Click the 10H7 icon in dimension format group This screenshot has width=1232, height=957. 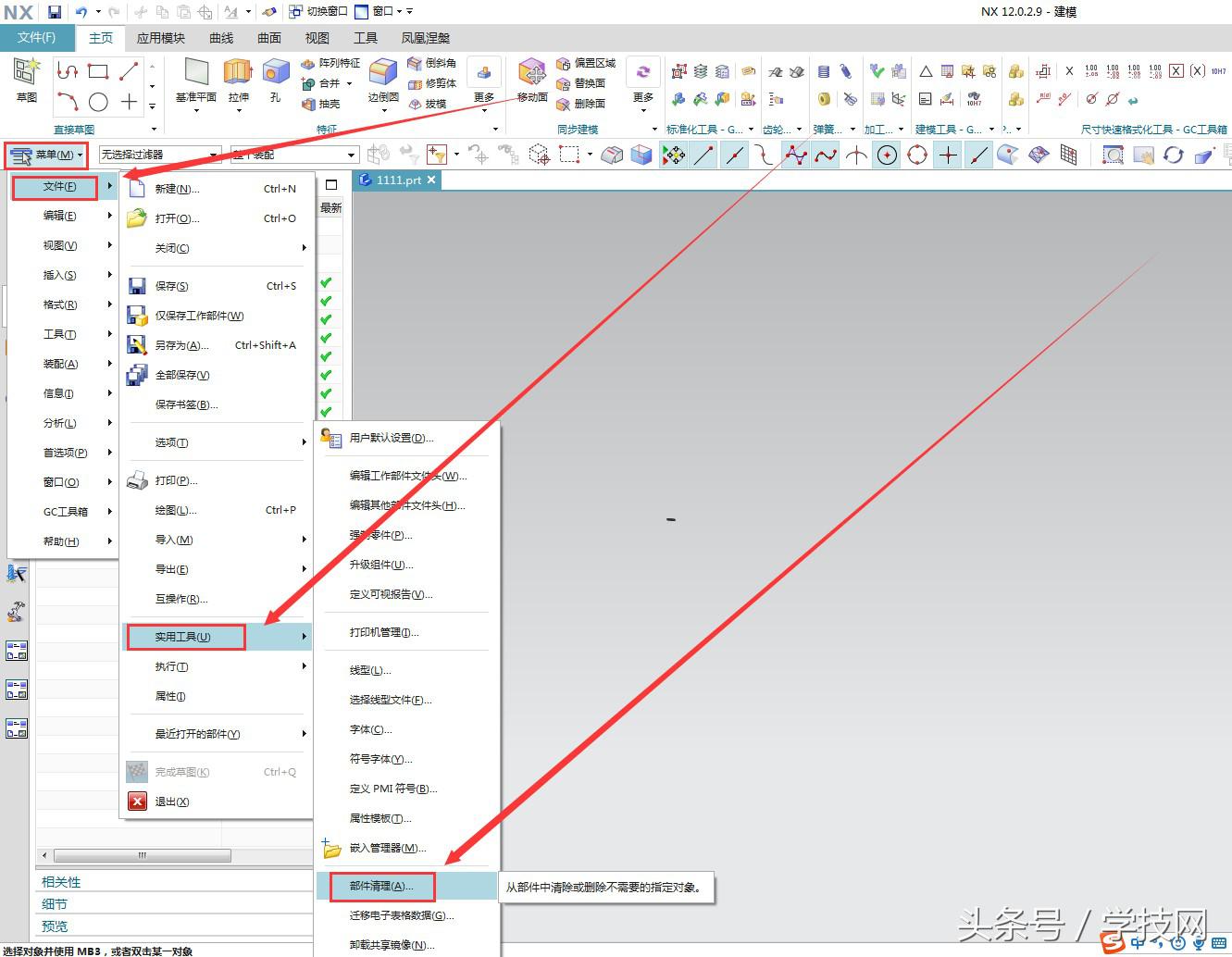click(x=1218, y=71)
